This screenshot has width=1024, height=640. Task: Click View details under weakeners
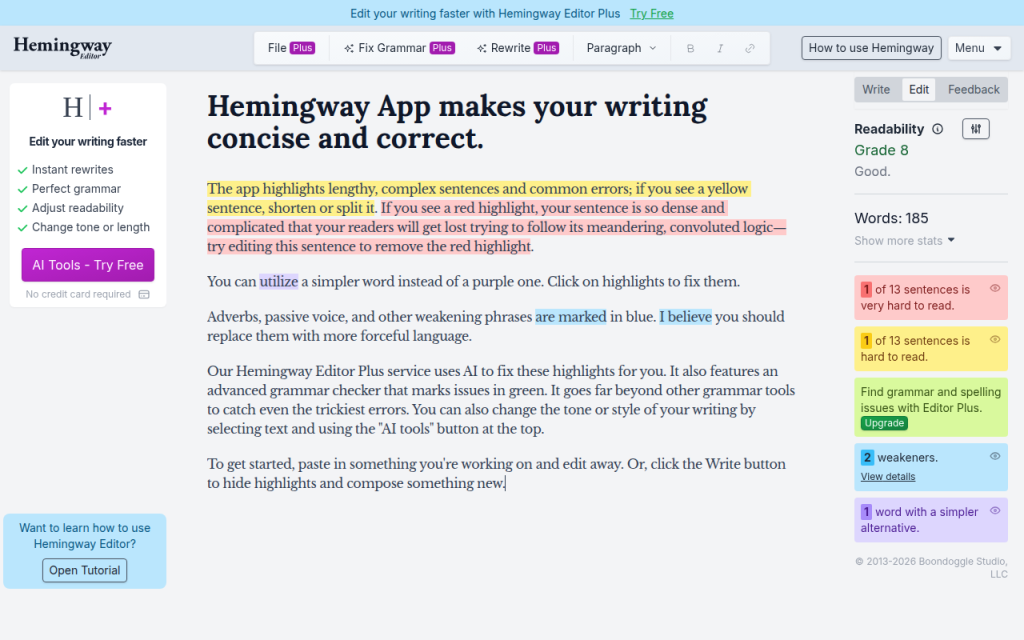click(887, 476)
